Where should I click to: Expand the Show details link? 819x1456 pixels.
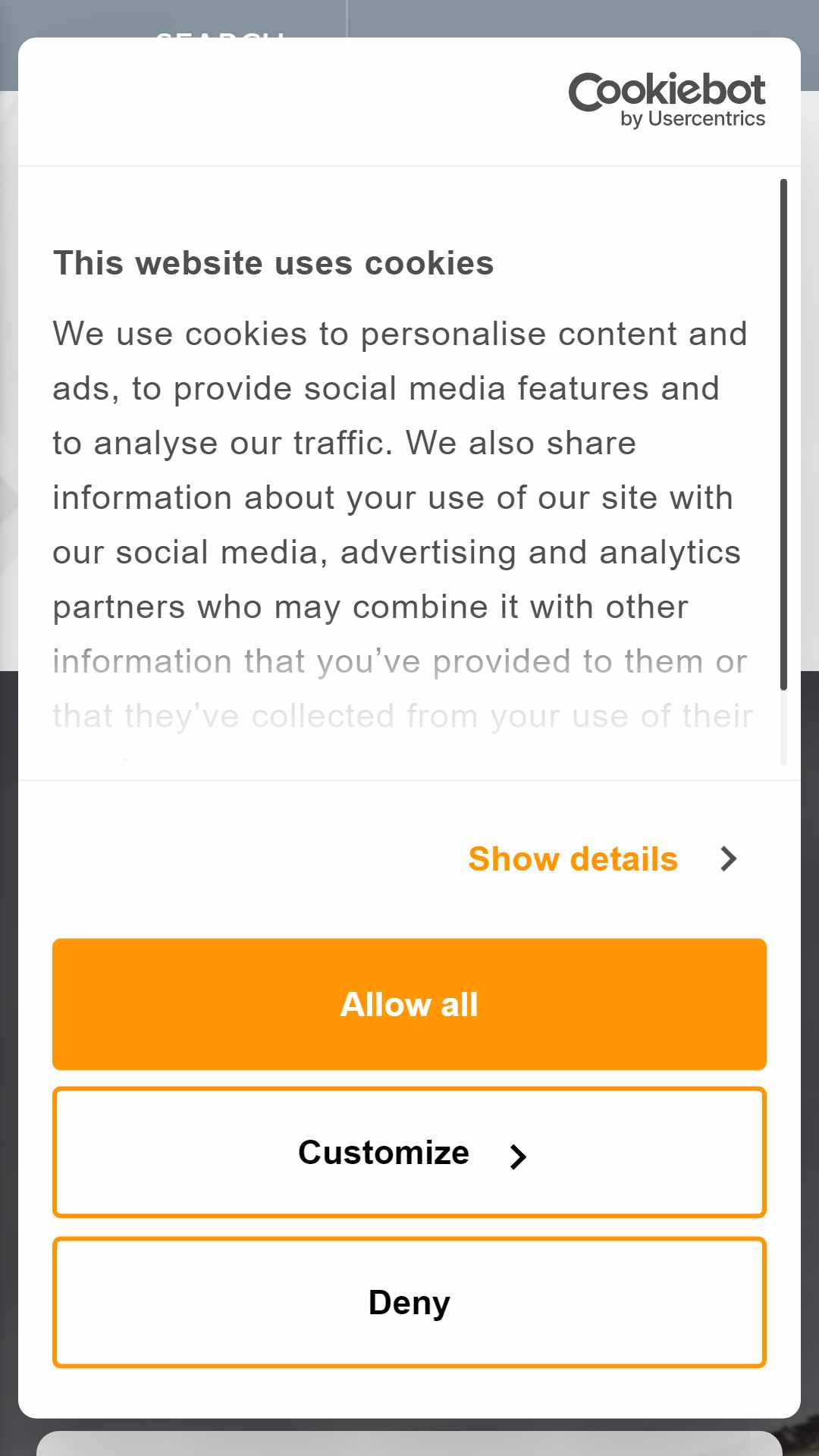[573, 859]
